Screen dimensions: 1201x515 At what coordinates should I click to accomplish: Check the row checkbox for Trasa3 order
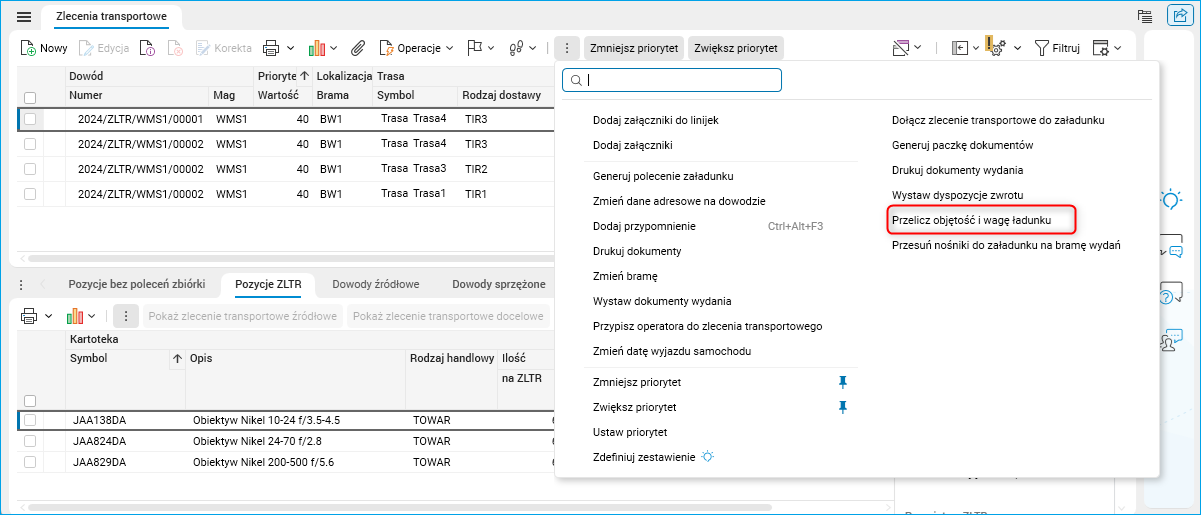pos(30,169)
